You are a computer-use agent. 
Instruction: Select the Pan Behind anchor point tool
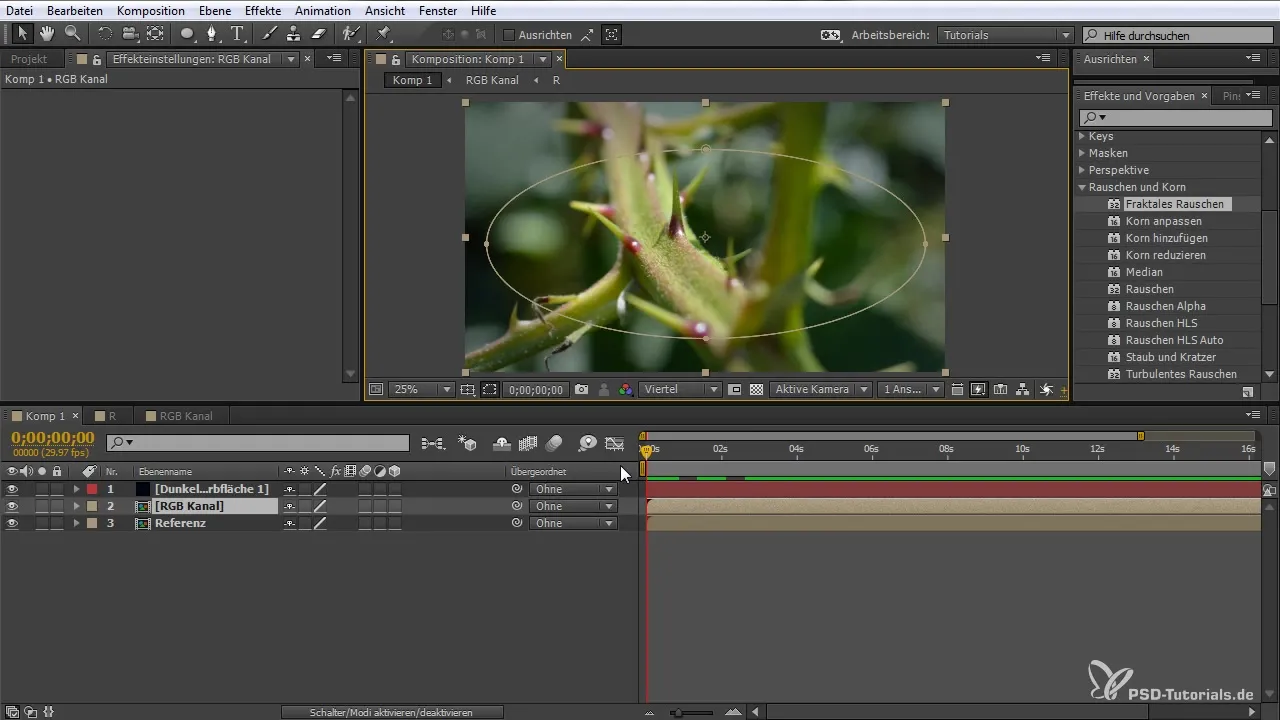(x=155, y=34)
